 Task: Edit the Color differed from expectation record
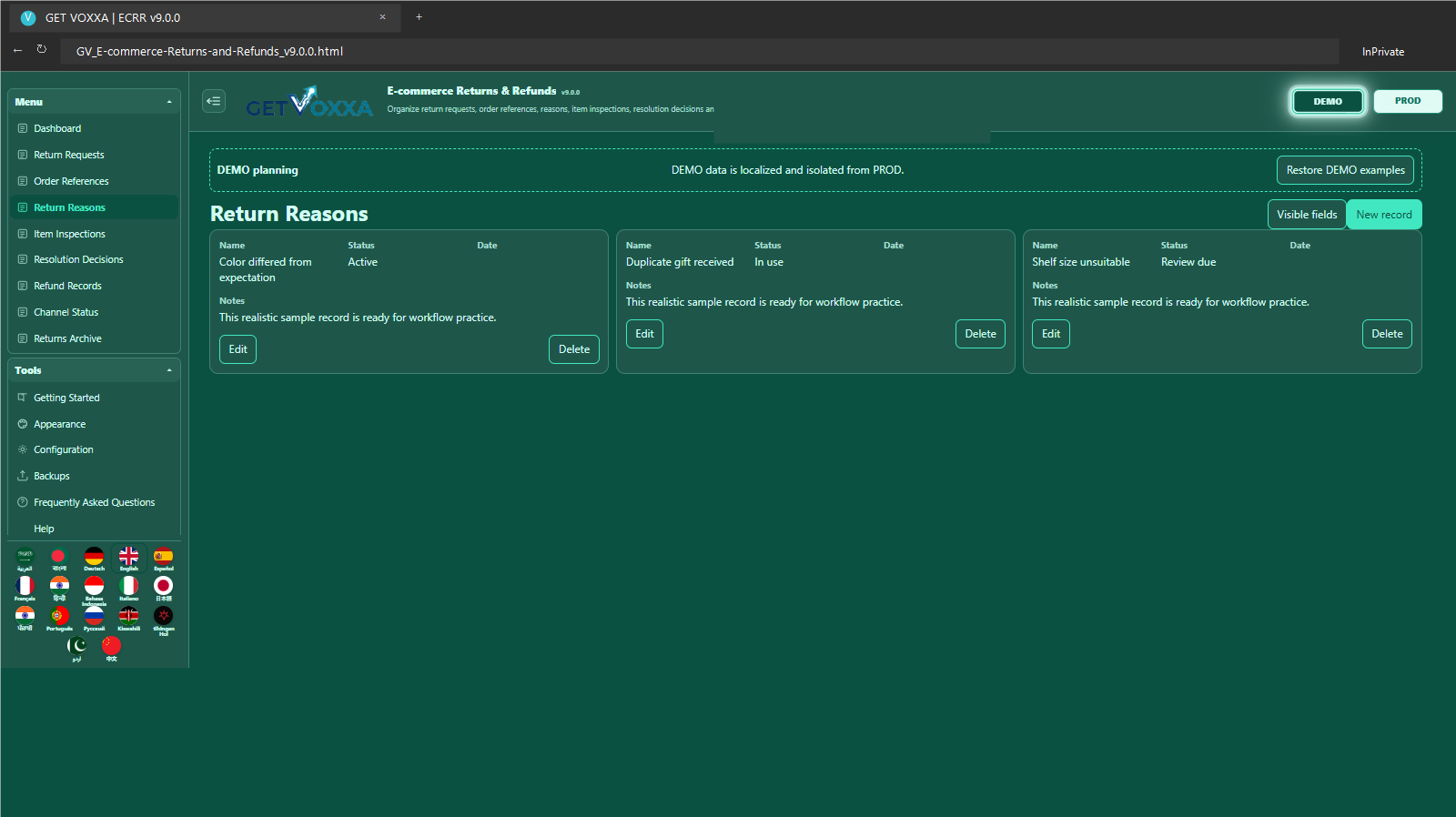click(238, 349)
